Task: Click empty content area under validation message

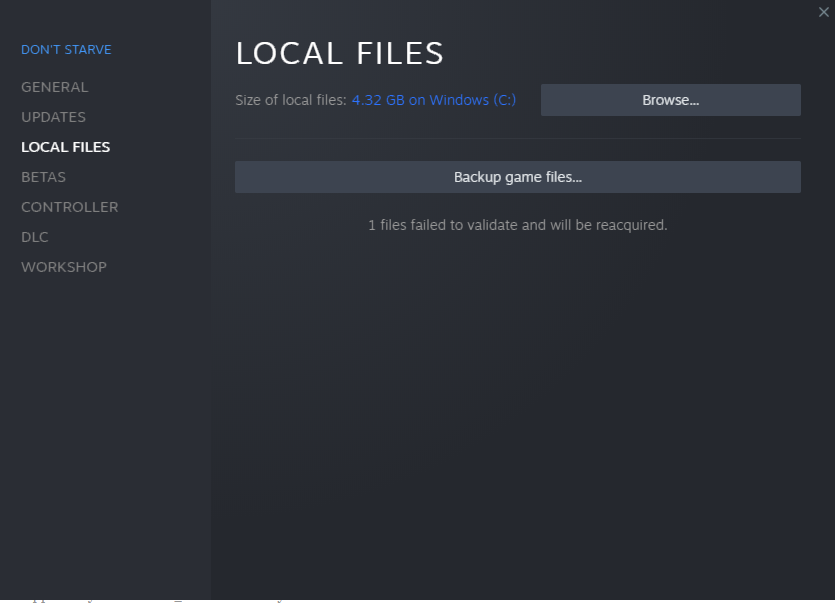Action: tap(517, 400)
